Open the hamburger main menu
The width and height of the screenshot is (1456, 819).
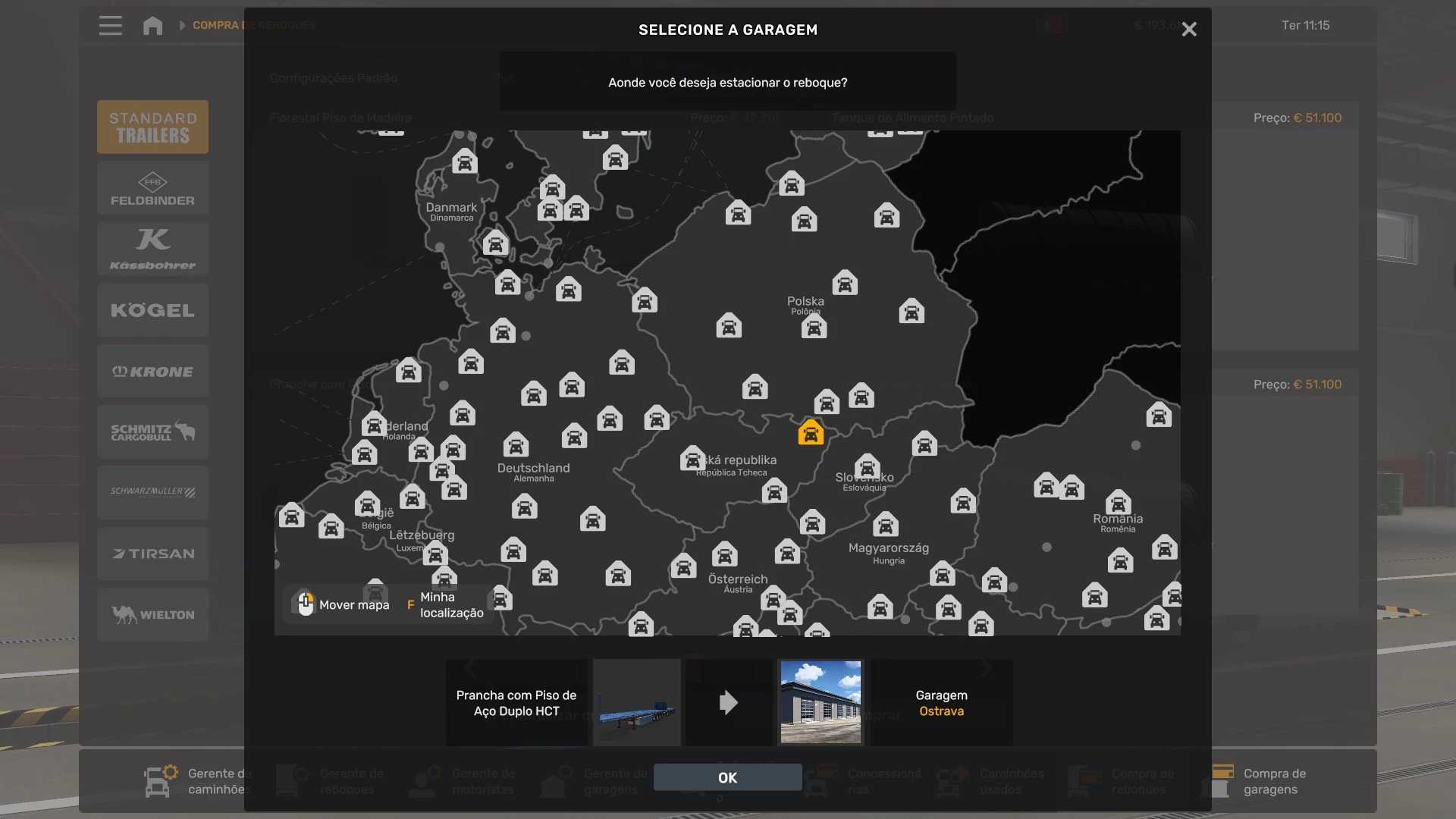[111, 26]
